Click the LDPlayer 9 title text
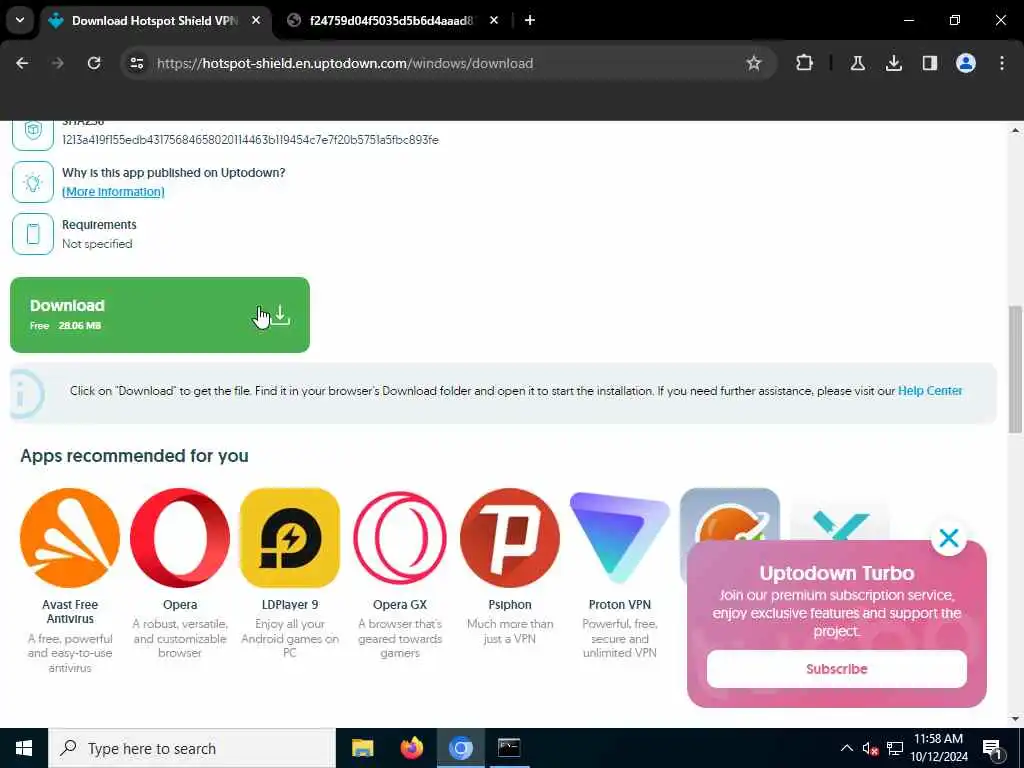 290,605
